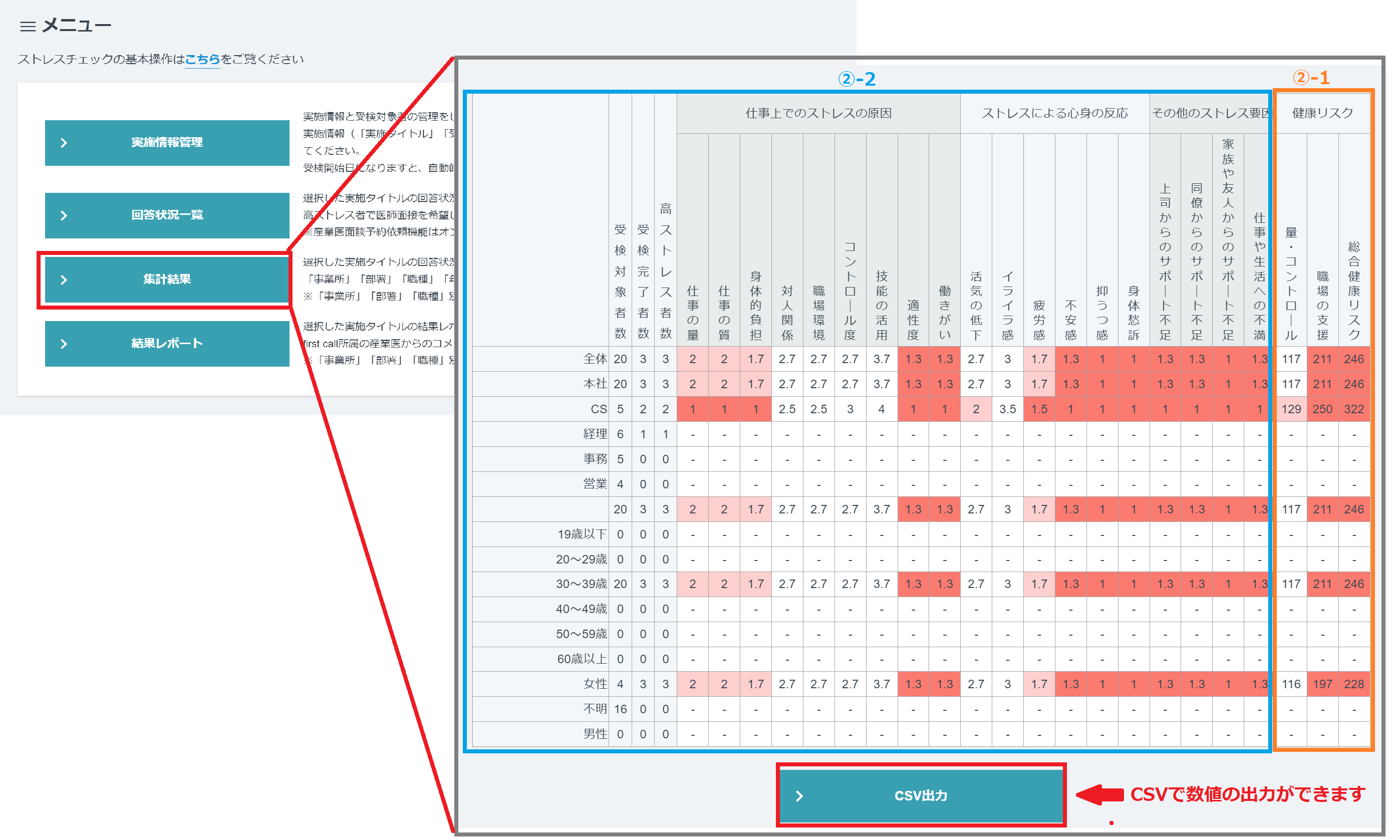Click 全体 row 総合健康リスク value 246
The image size is (1400, 840).
coord(1353,360)
